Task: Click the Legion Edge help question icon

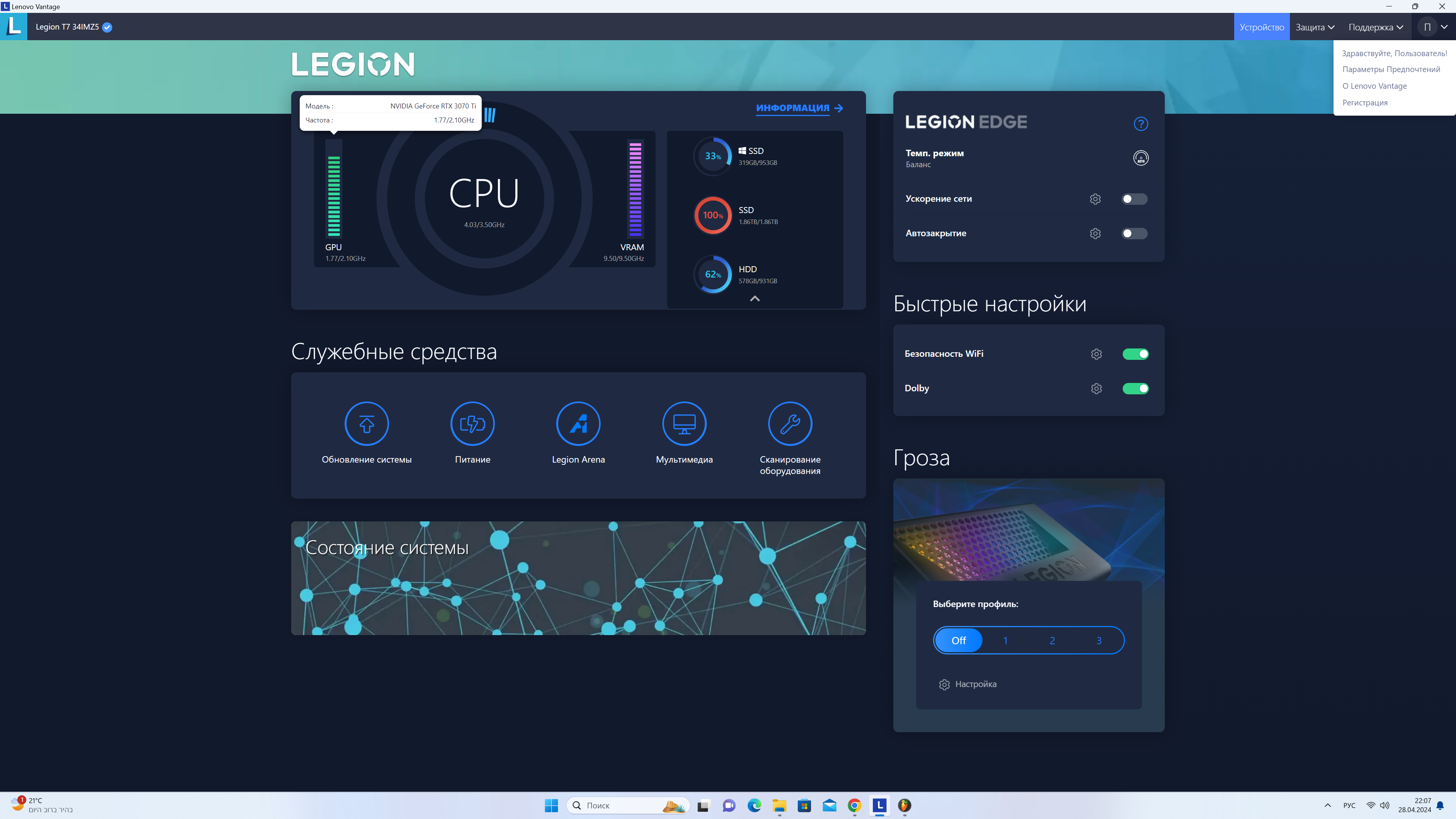Action: 1141,123
